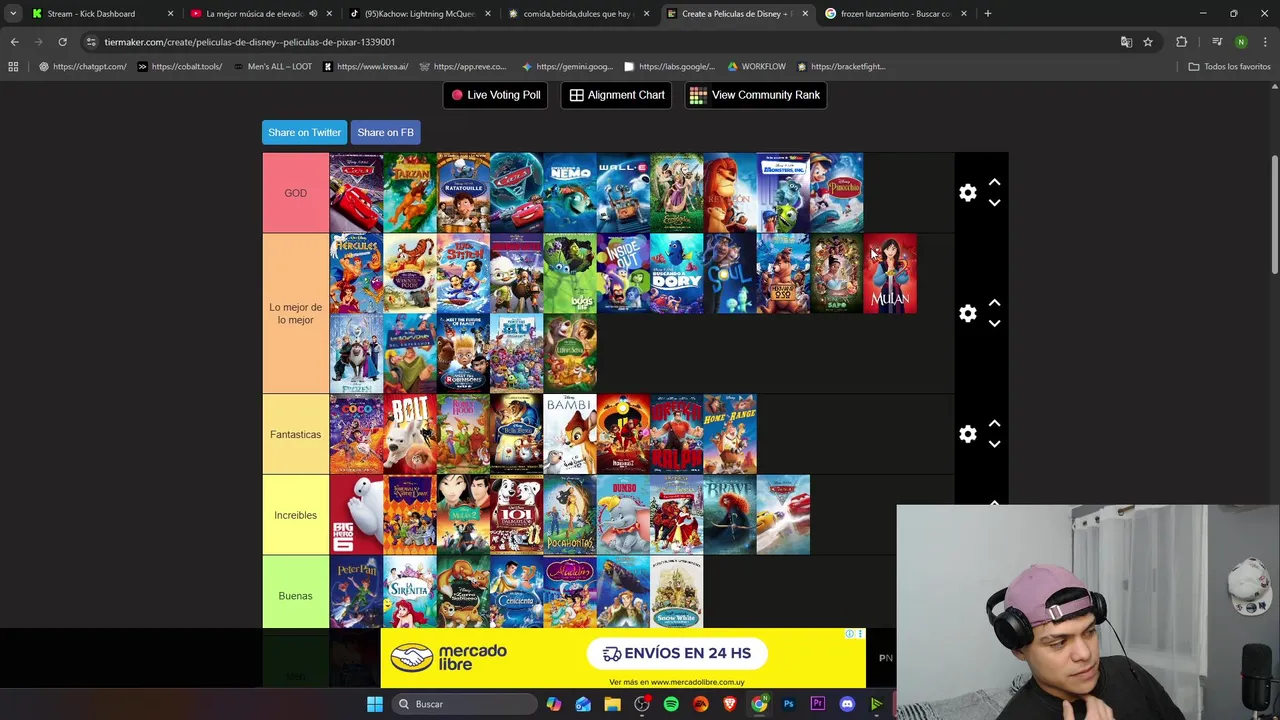Switch to frozen lanzamiento search tab

pos(895,14)
